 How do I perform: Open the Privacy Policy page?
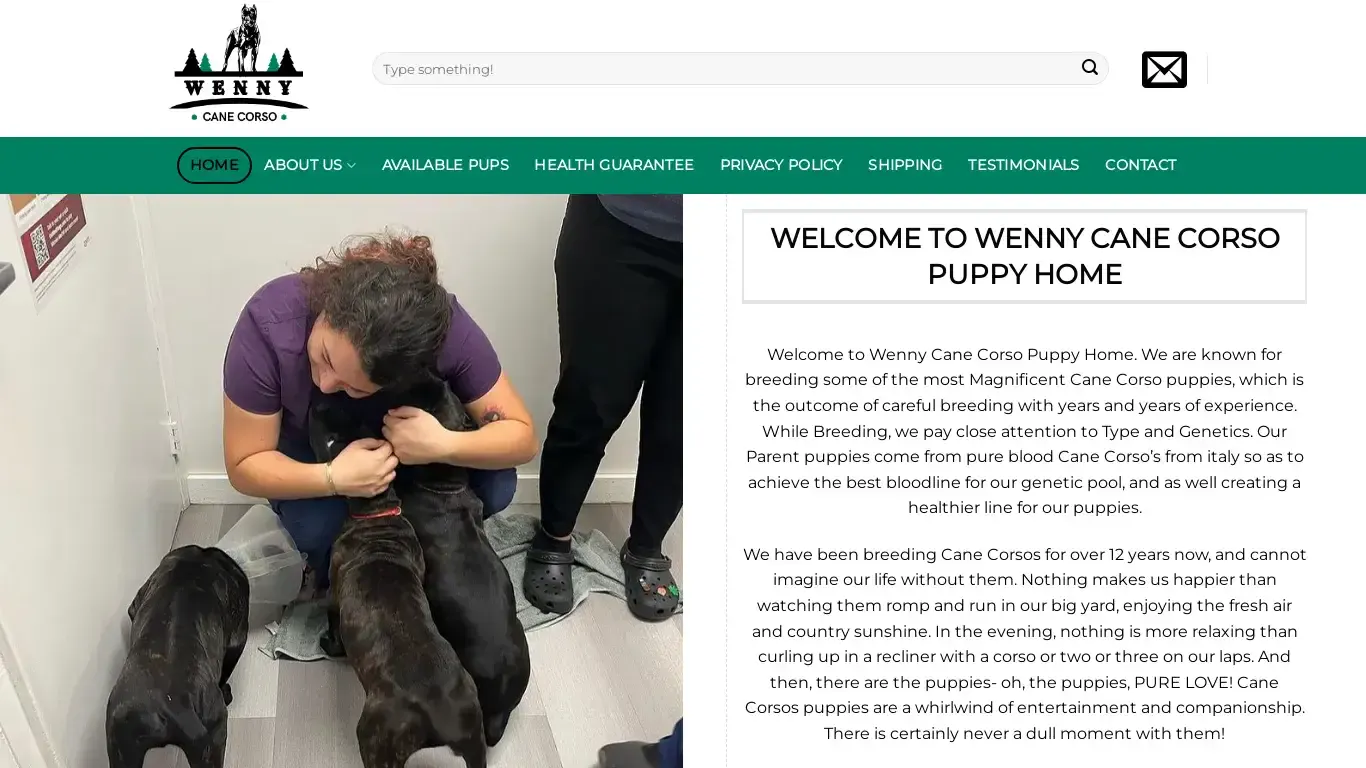point(781,165)
